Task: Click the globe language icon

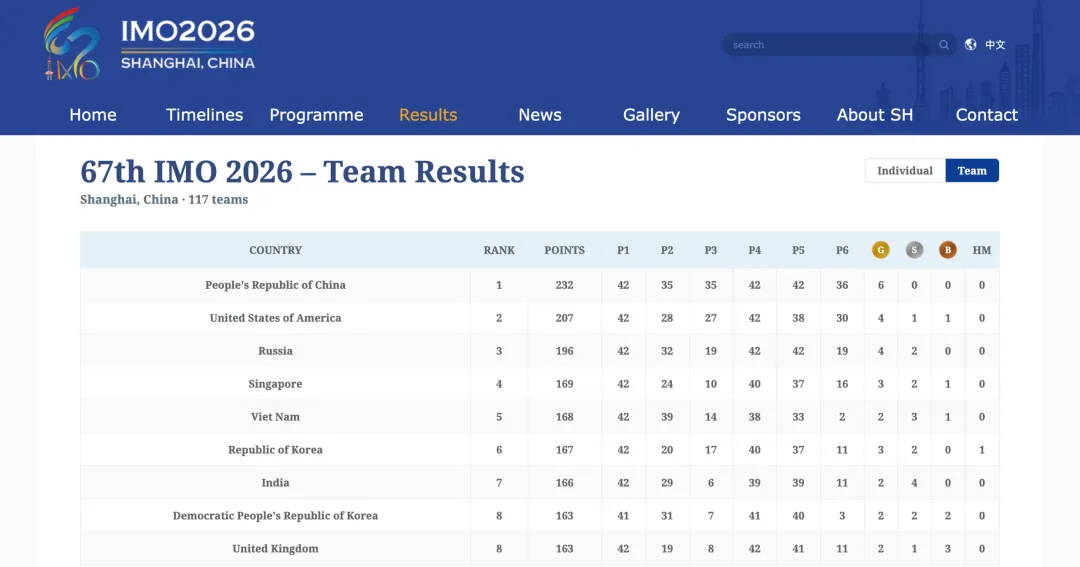Action: (970, 44)
